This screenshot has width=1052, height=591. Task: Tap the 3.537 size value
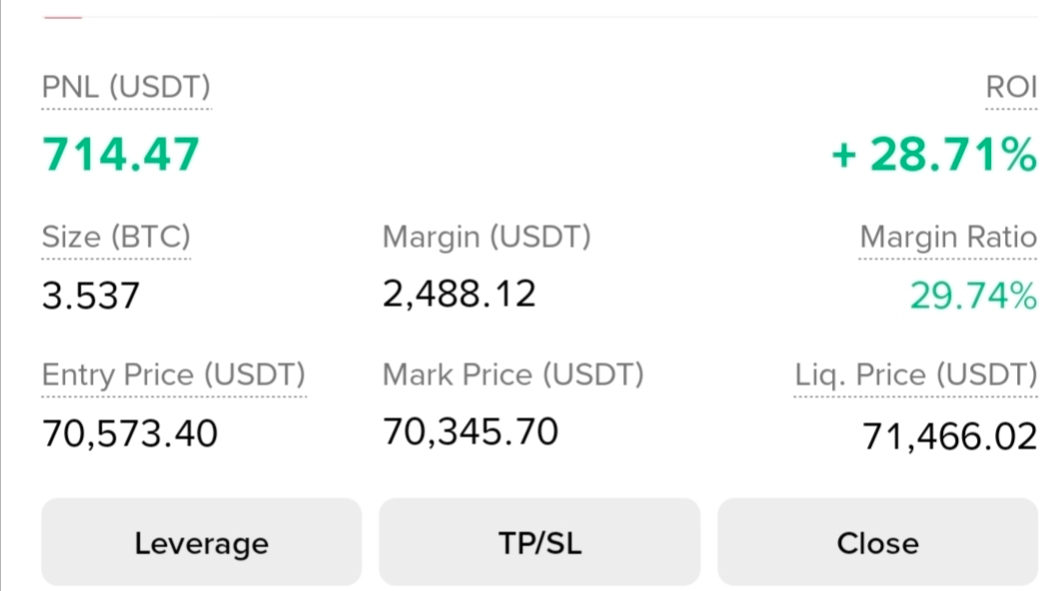click(91, 295)
